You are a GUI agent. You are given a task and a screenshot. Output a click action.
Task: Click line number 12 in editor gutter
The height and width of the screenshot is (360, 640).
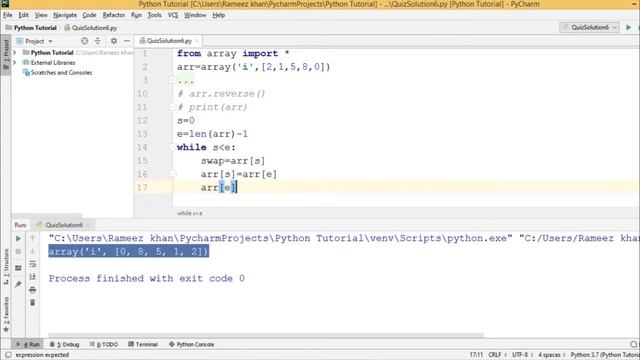pos(142,121)
